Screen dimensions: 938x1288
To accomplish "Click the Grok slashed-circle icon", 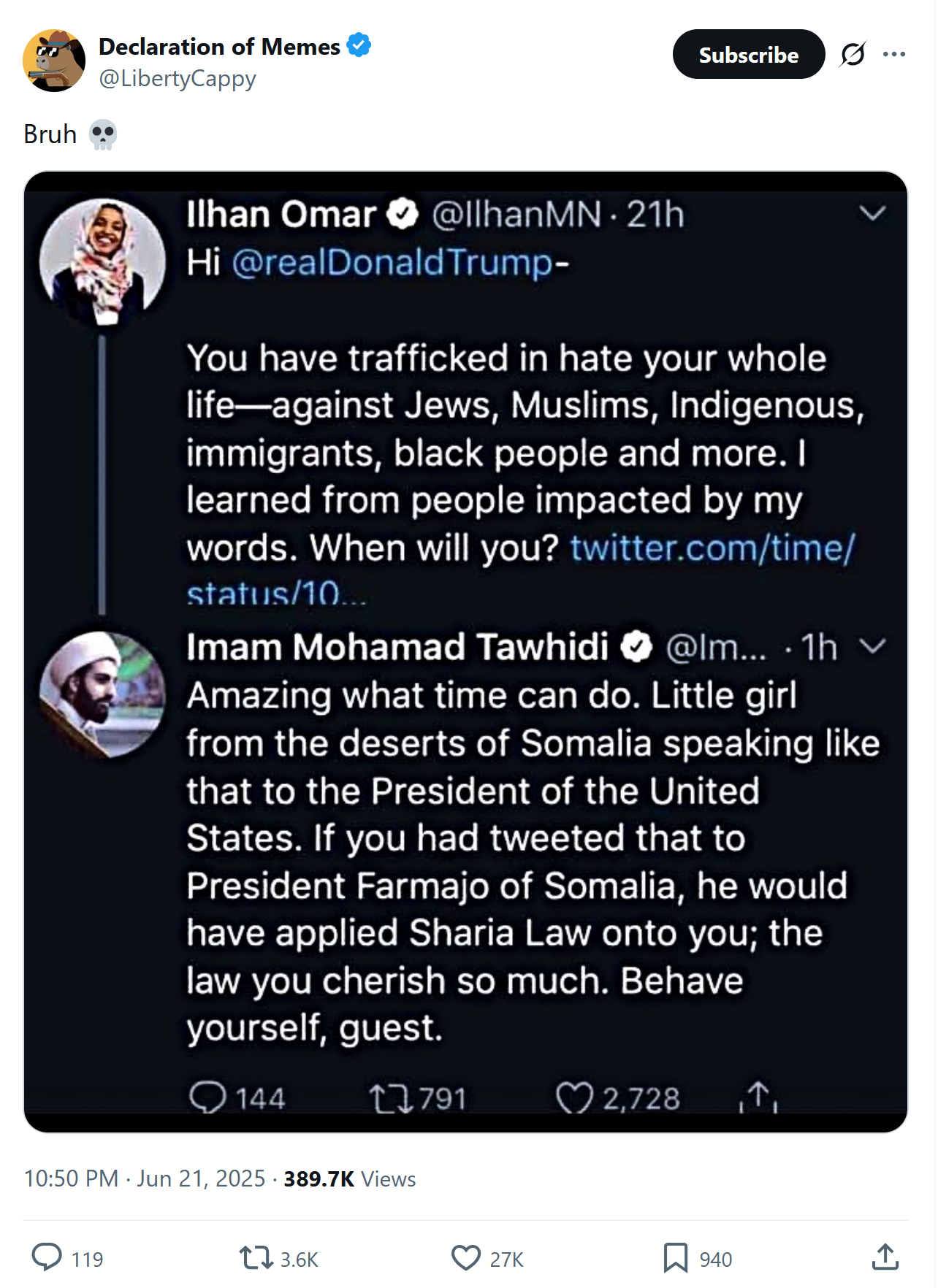I will pyautogui.click(x=853, y=54).
